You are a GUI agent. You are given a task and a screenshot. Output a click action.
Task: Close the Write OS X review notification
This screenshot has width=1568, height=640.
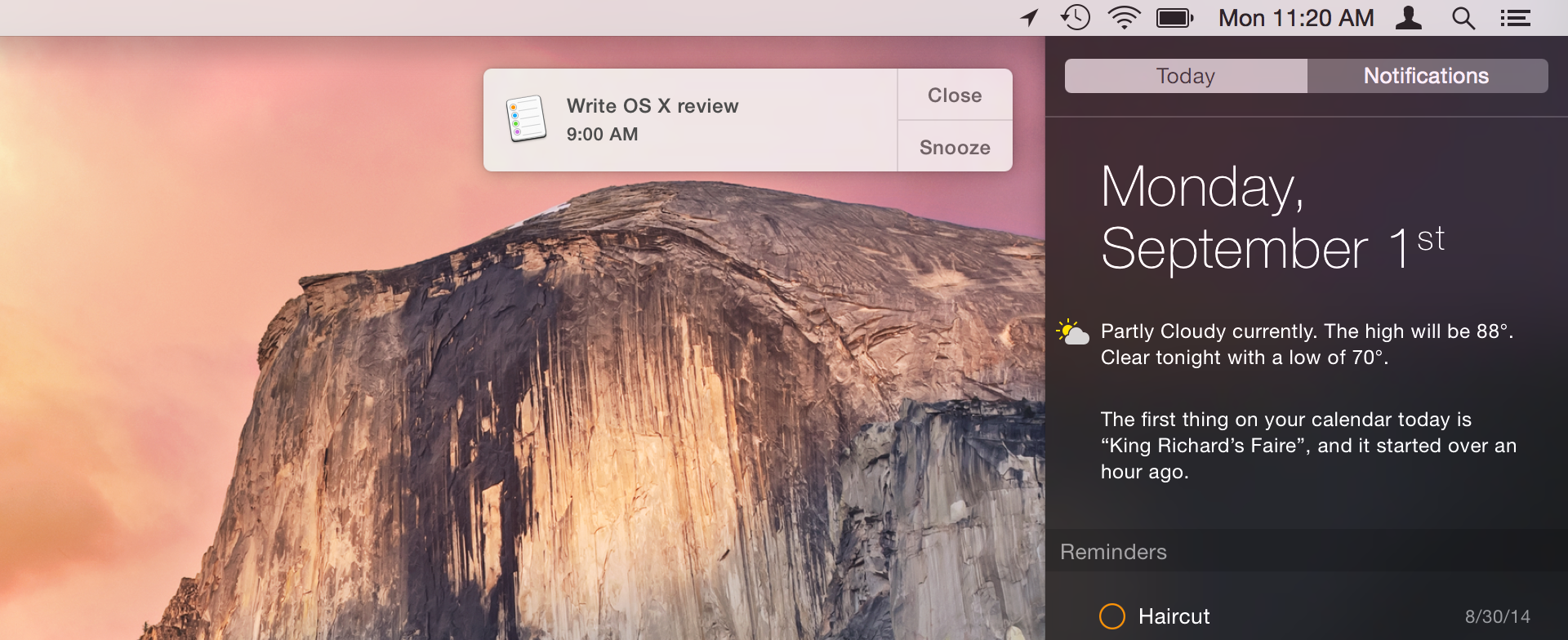tap(955, 95)
